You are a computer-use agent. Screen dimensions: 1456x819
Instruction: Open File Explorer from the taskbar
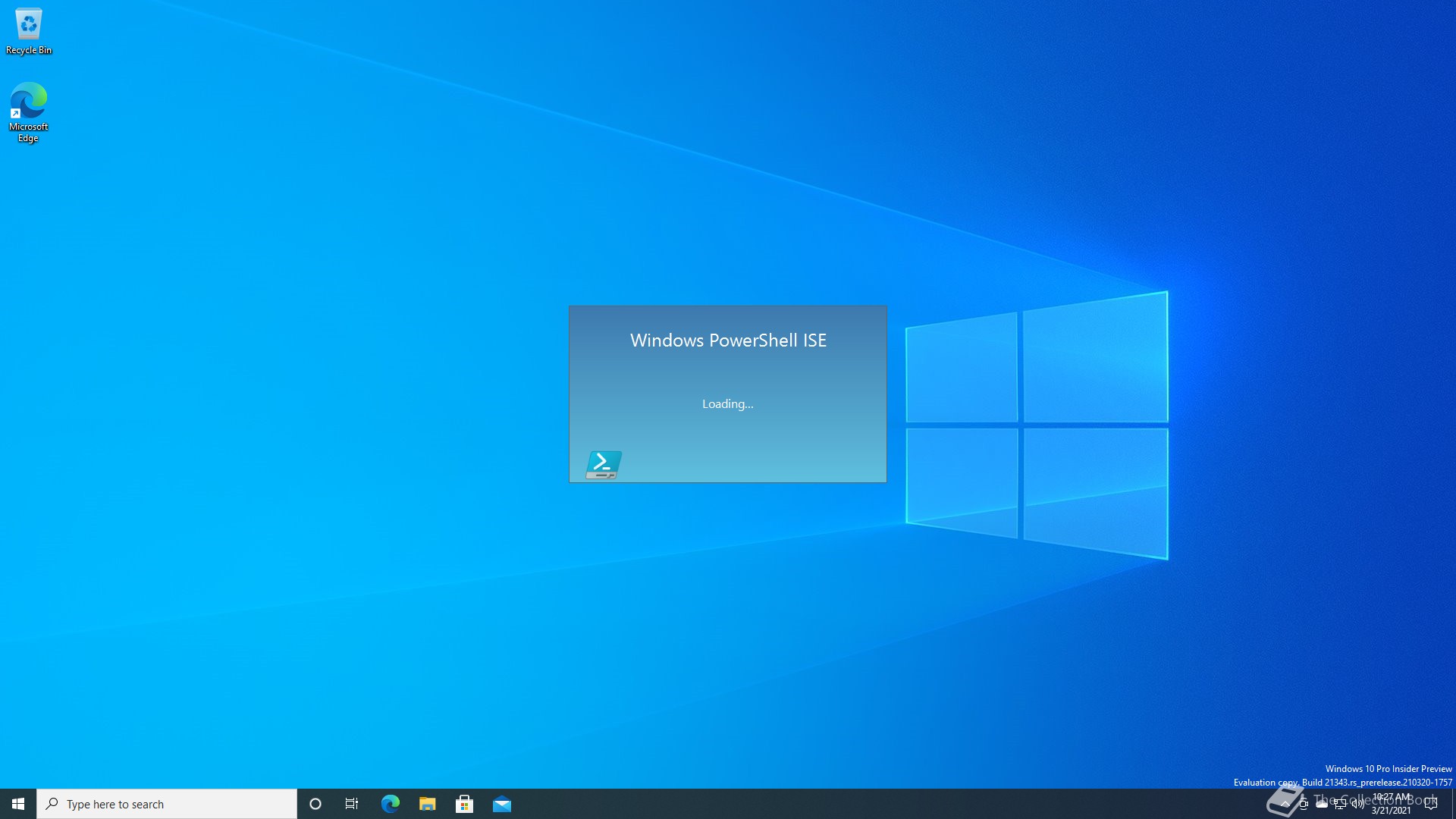point(428,803)
